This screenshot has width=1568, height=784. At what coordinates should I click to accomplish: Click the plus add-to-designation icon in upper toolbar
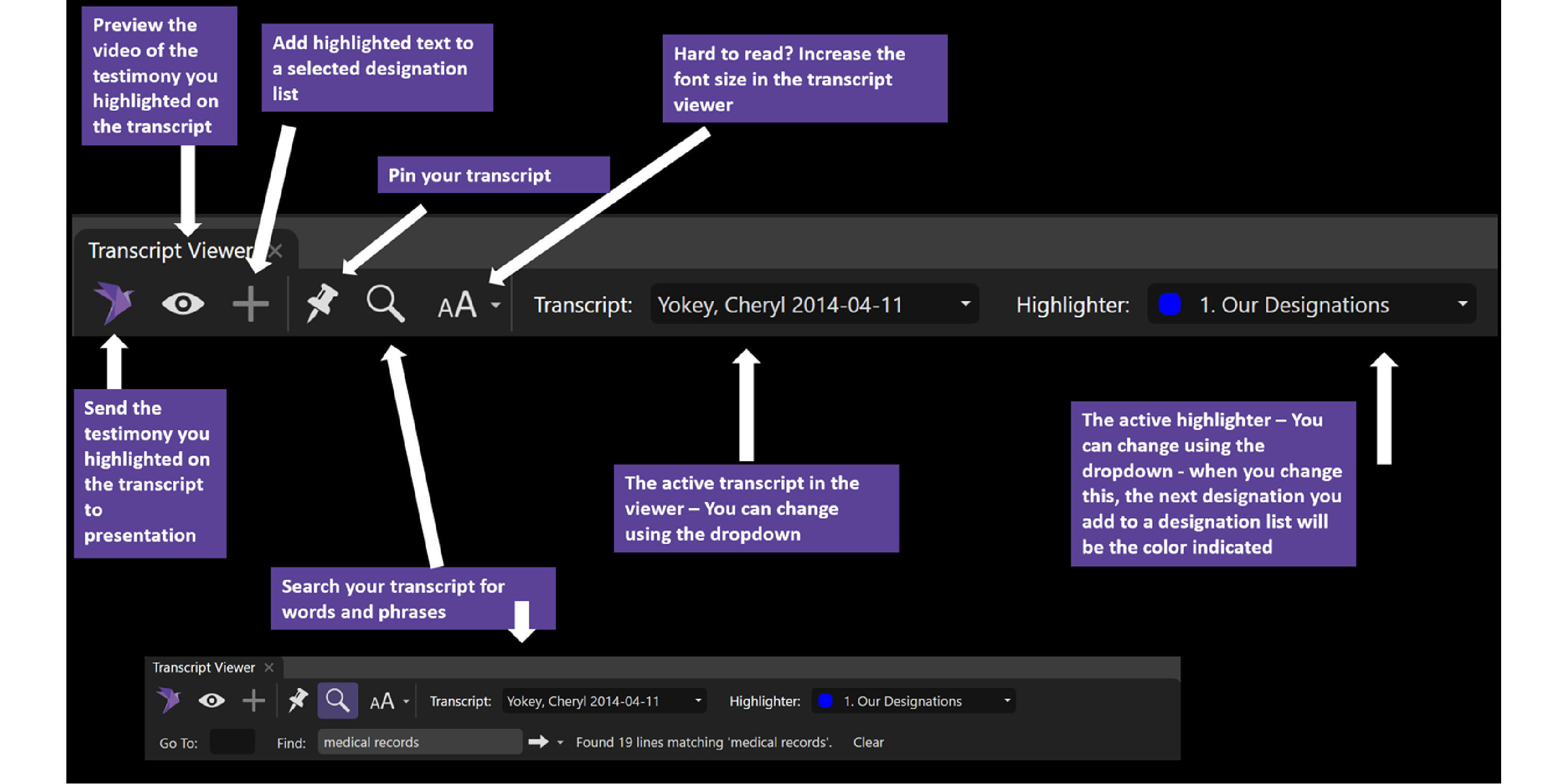point(250,303)
